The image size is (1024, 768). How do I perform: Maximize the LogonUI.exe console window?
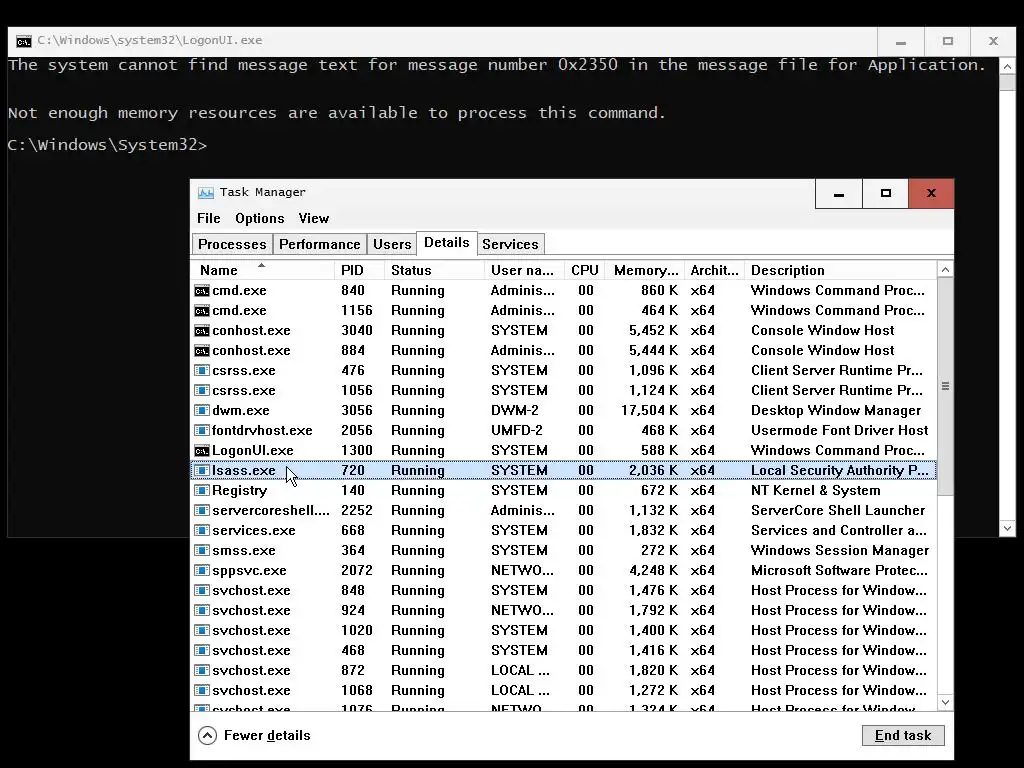tap(948, 42)
